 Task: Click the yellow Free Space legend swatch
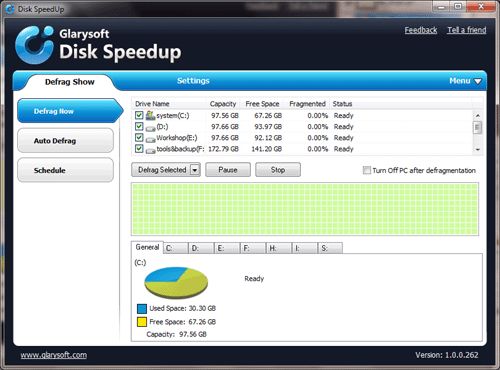coord(142,322)
